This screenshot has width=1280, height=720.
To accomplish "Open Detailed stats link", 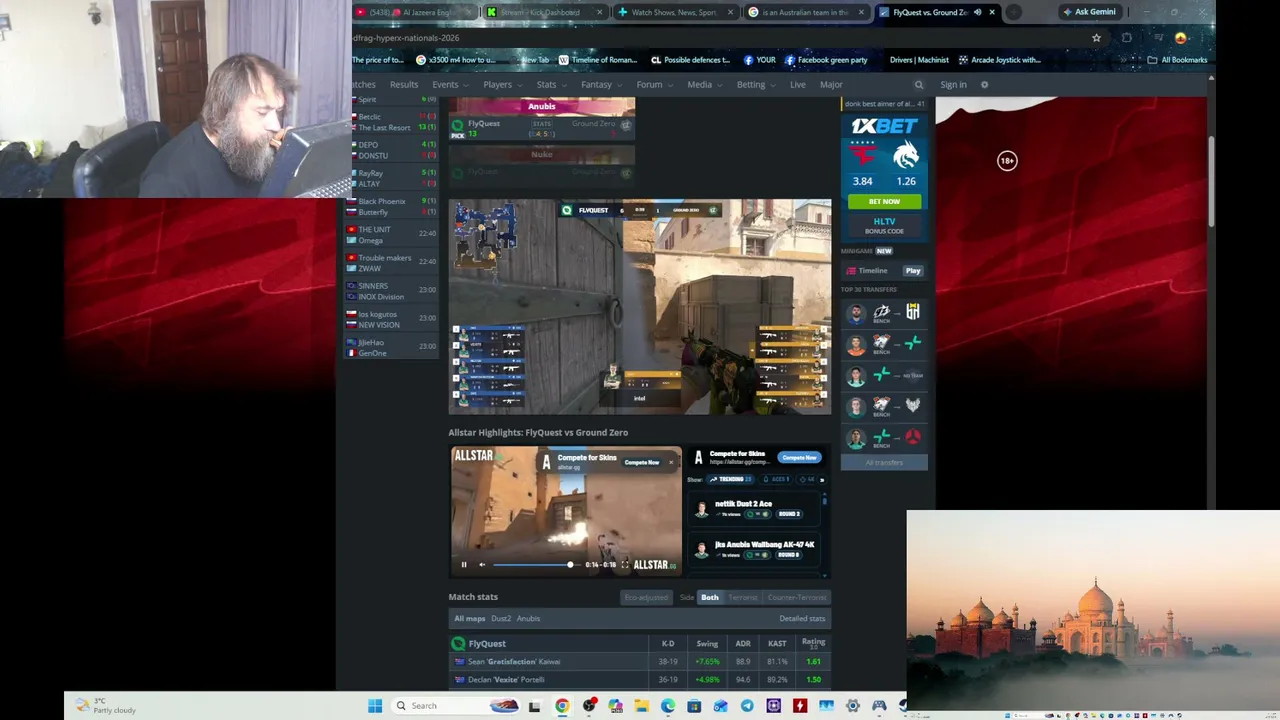I will coord(802,618).
